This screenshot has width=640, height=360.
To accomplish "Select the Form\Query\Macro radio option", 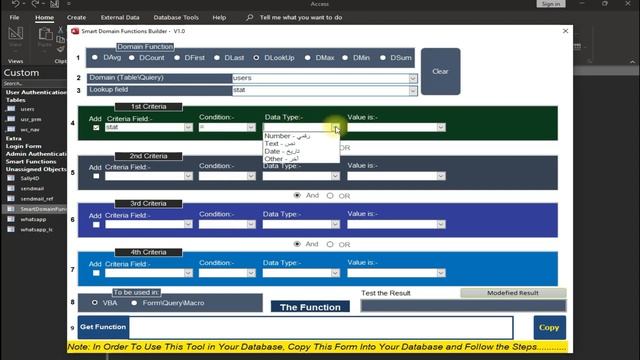I will 134,303.
